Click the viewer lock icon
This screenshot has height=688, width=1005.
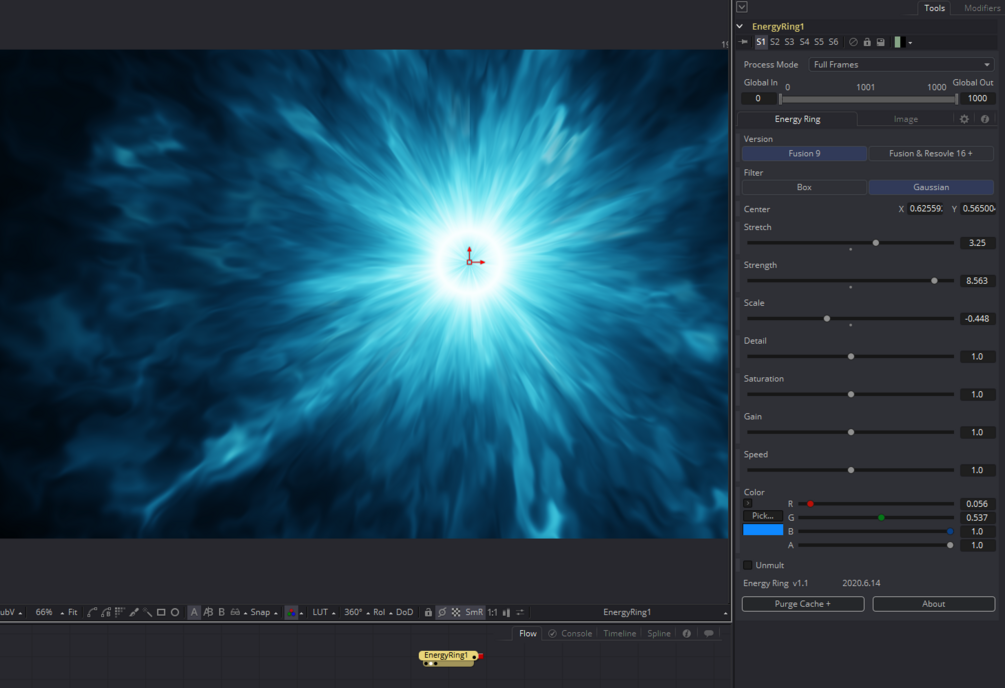(428, 612)
